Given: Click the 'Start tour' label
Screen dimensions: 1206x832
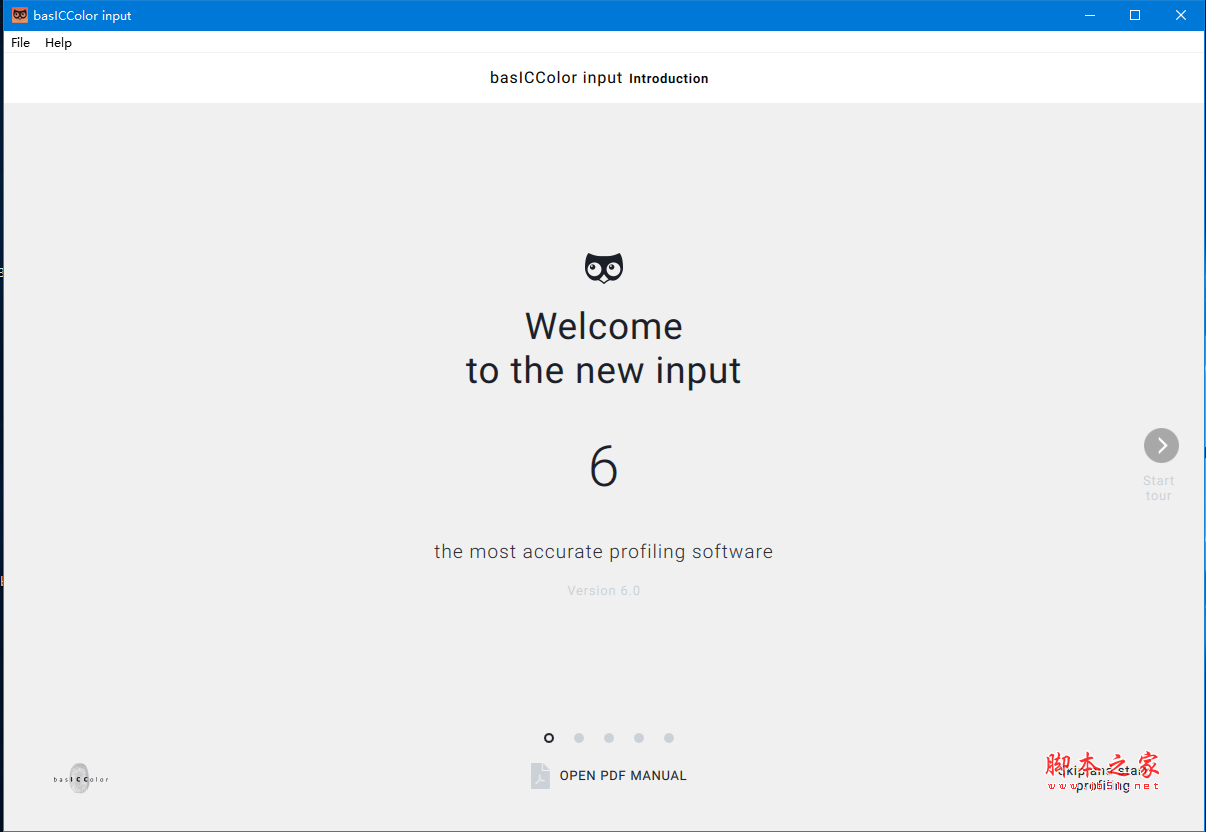Looking at the screenshot, I should 1159,488.
